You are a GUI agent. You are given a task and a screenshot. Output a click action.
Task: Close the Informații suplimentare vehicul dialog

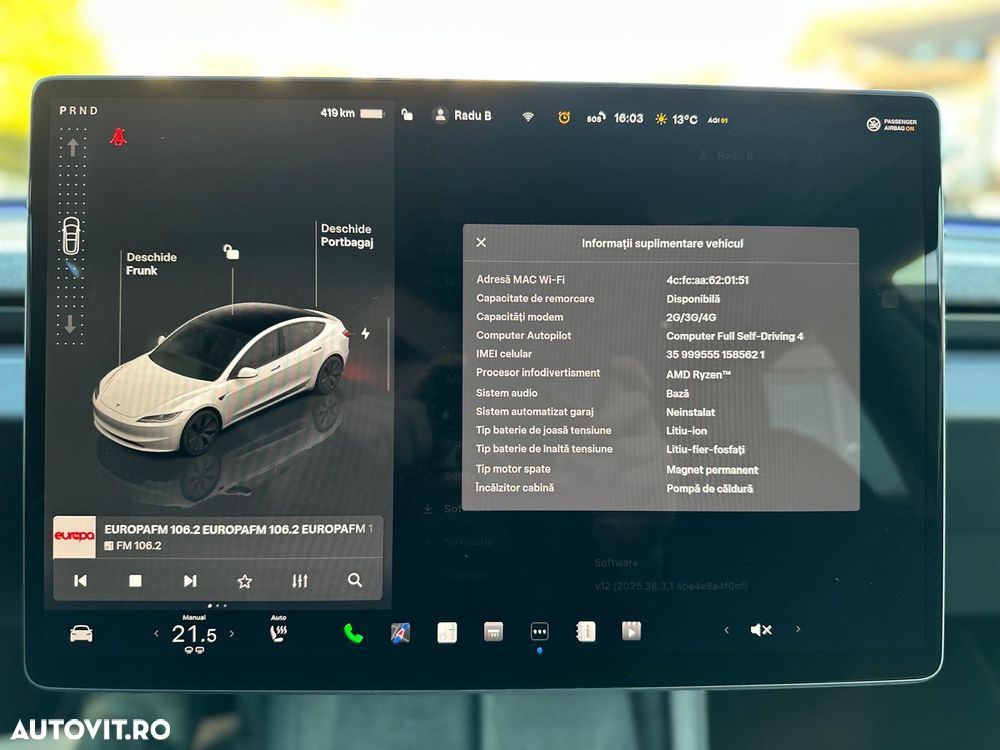click(x=482, y=242)
